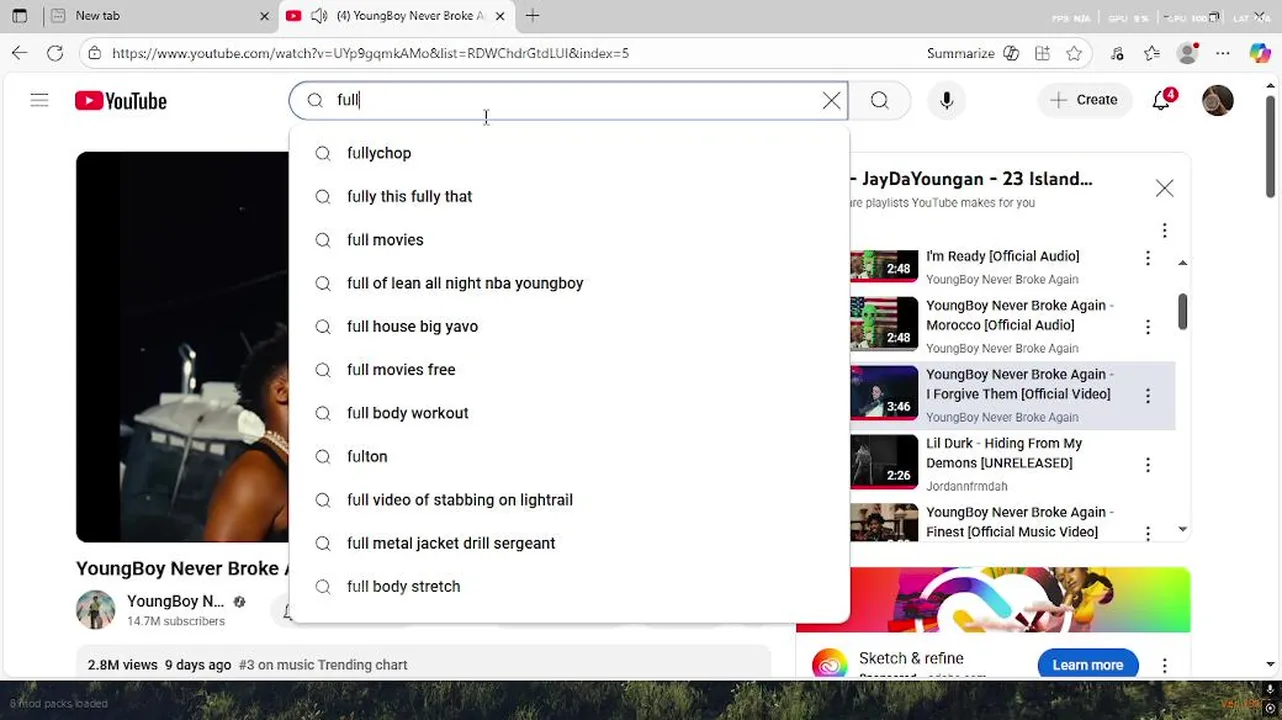
Task: Open Edge profile icon in toolbar
Action: click(x=1187, y=53)
